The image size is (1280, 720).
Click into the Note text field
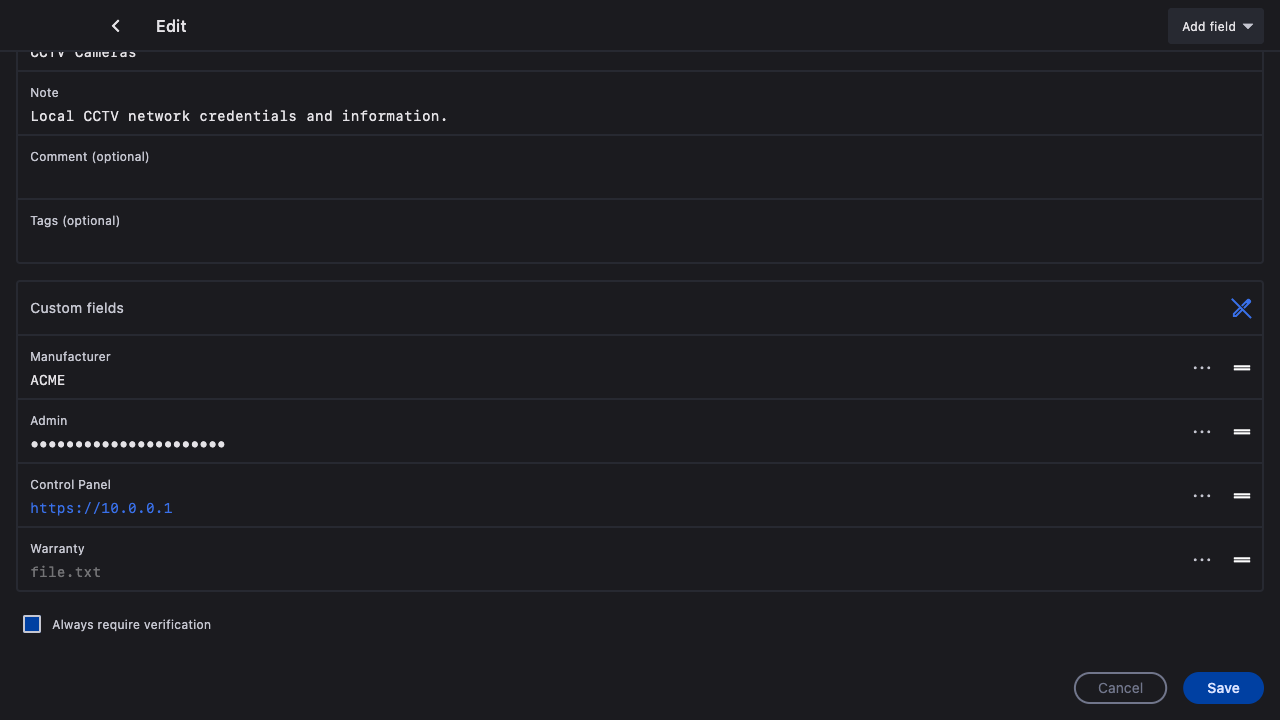point(400,116)
